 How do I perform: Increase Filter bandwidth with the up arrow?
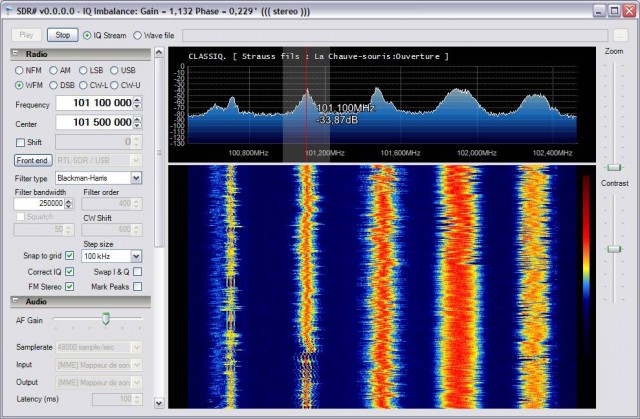69,201
